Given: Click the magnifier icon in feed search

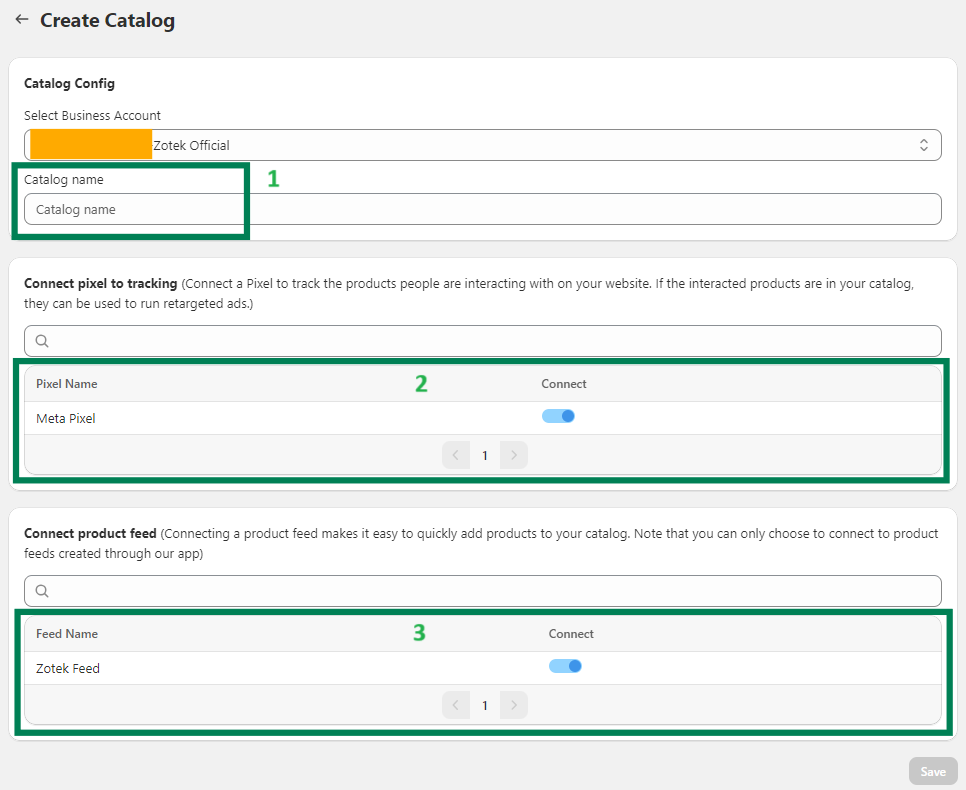Looking at the screenshot, I should [x=42, y=591].
